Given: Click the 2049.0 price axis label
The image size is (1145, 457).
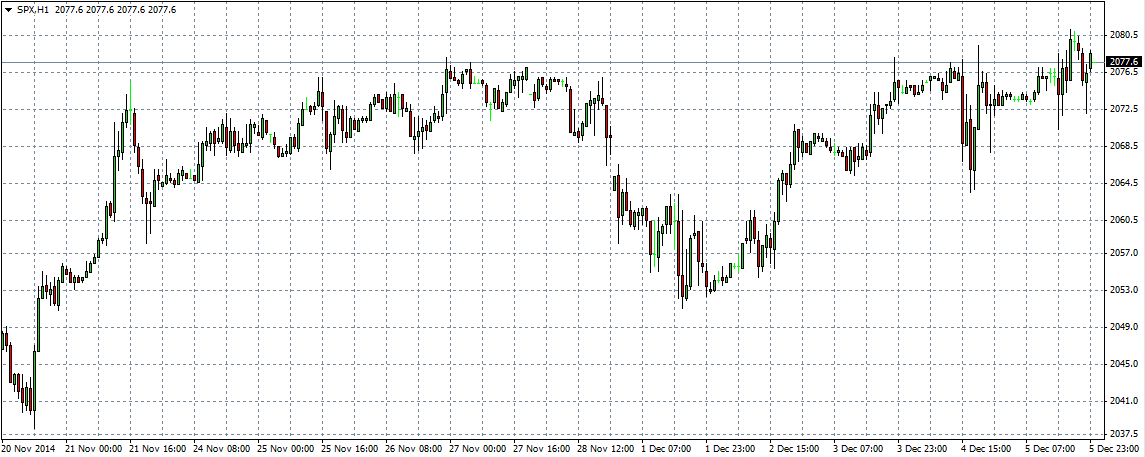Looking at the screenshot, I should (x=1124, y=328).
